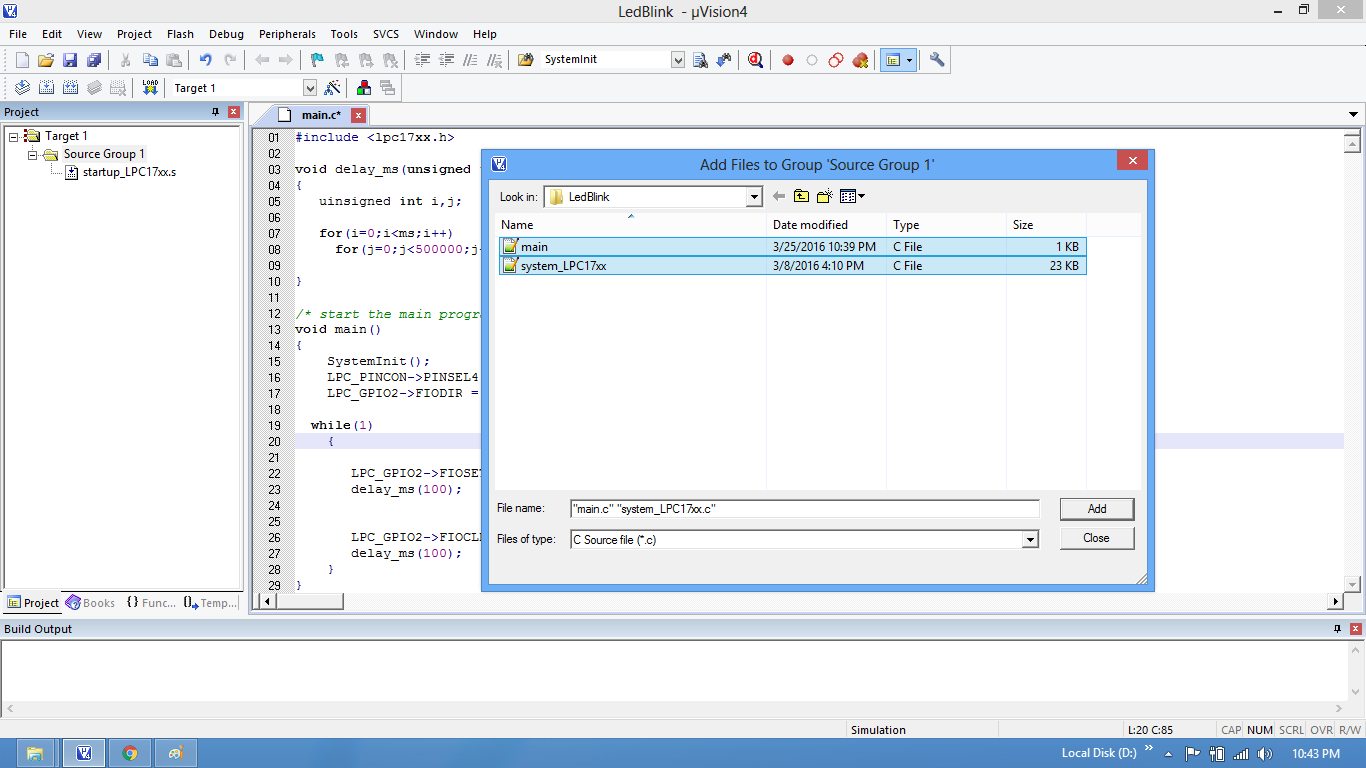The width and height of the screenshot is (1366, 768).
Task: Open File Explorer from the taskbar
Action: click(35, 753)
